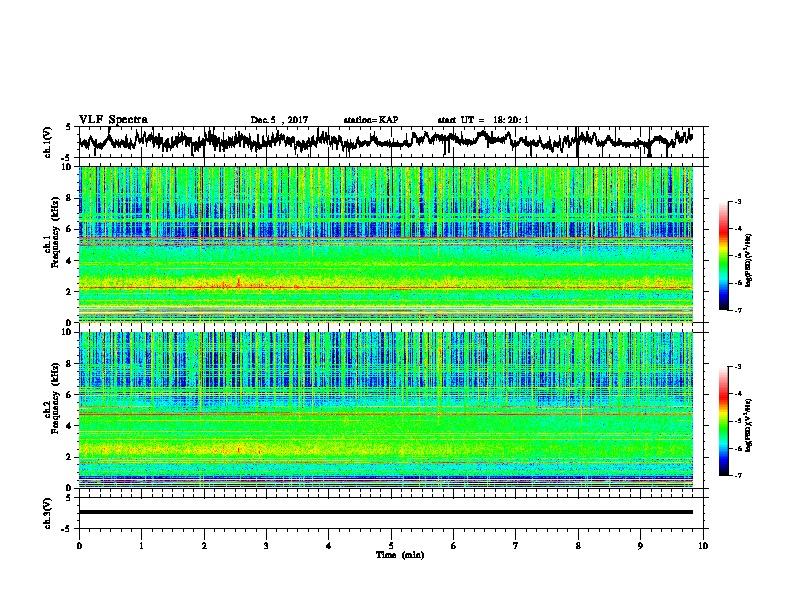The width and height of the screenshot is (792, 612).
Task: Click the ch.1 spectrogram color scale bar
Action: pos(724,256)
